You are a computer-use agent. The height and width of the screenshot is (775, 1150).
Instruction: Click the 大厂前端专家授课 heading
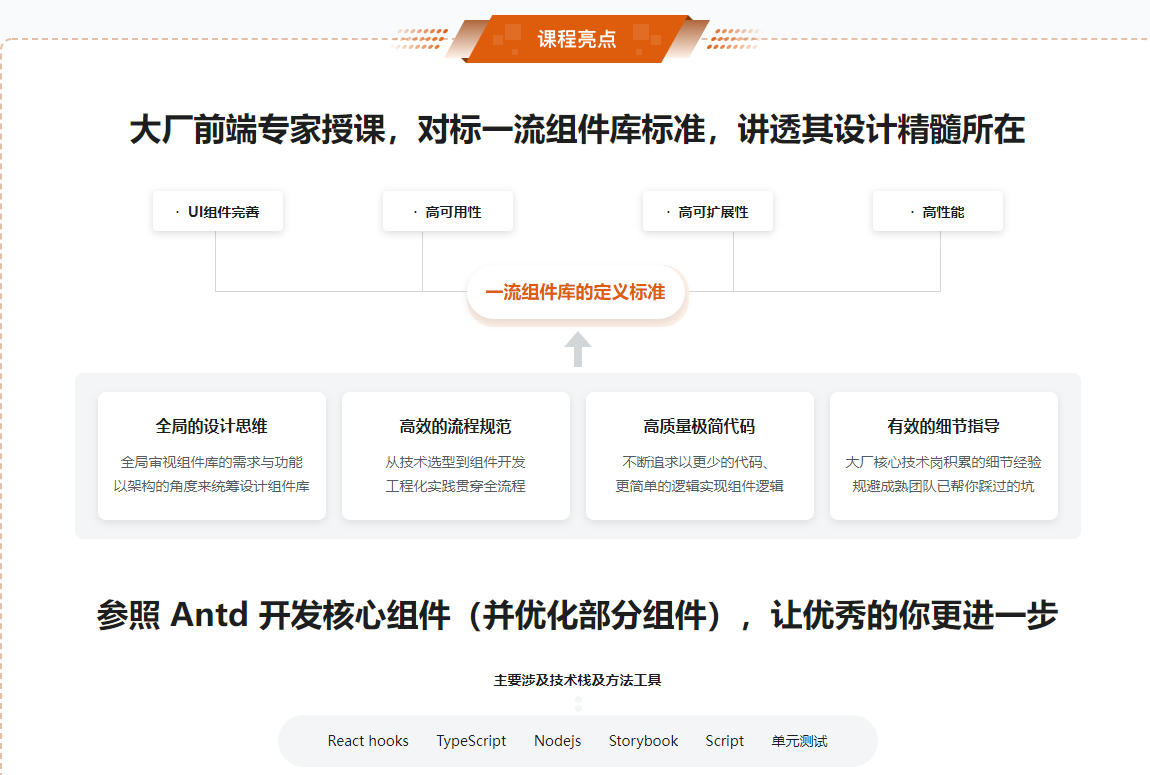pyautogui.click(x=577, y=131)
